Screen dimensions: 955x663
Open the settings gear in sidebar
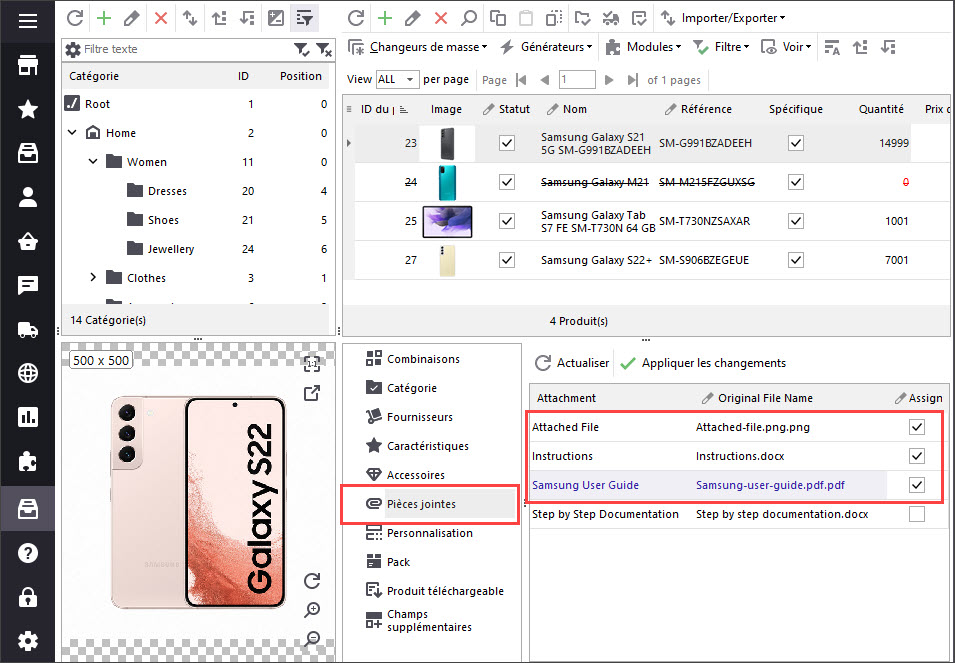(27, 640)
